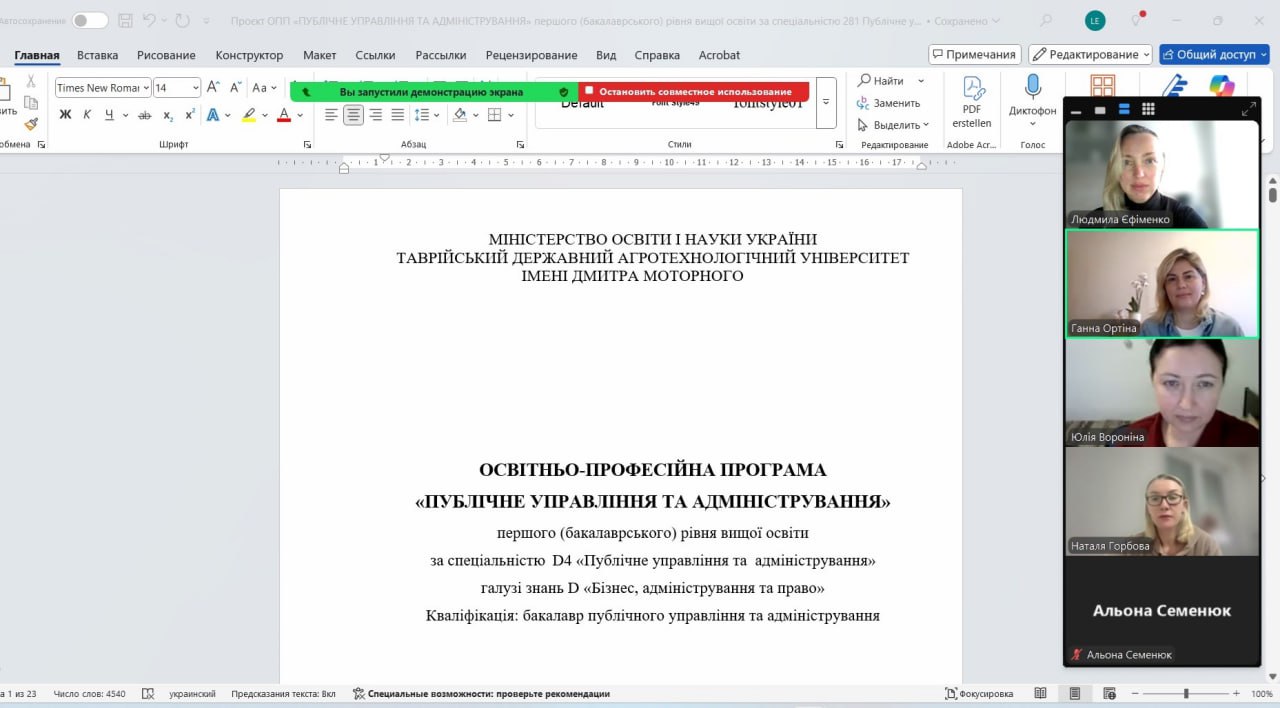This screenshot has height=708, width=1280.
Task: Apply paragraph shading fill color
Action: tap(460, 115)
